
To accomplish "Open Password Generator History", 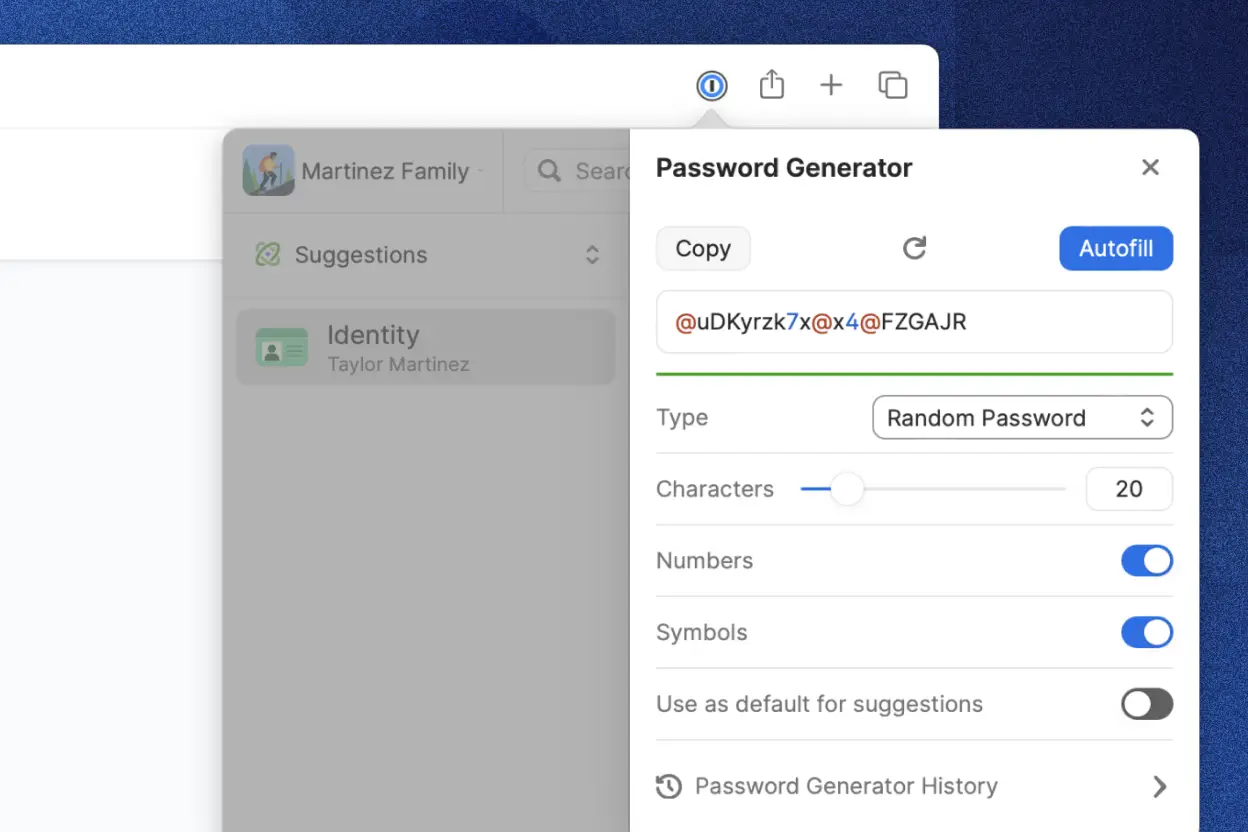I will tap(914, 787).
